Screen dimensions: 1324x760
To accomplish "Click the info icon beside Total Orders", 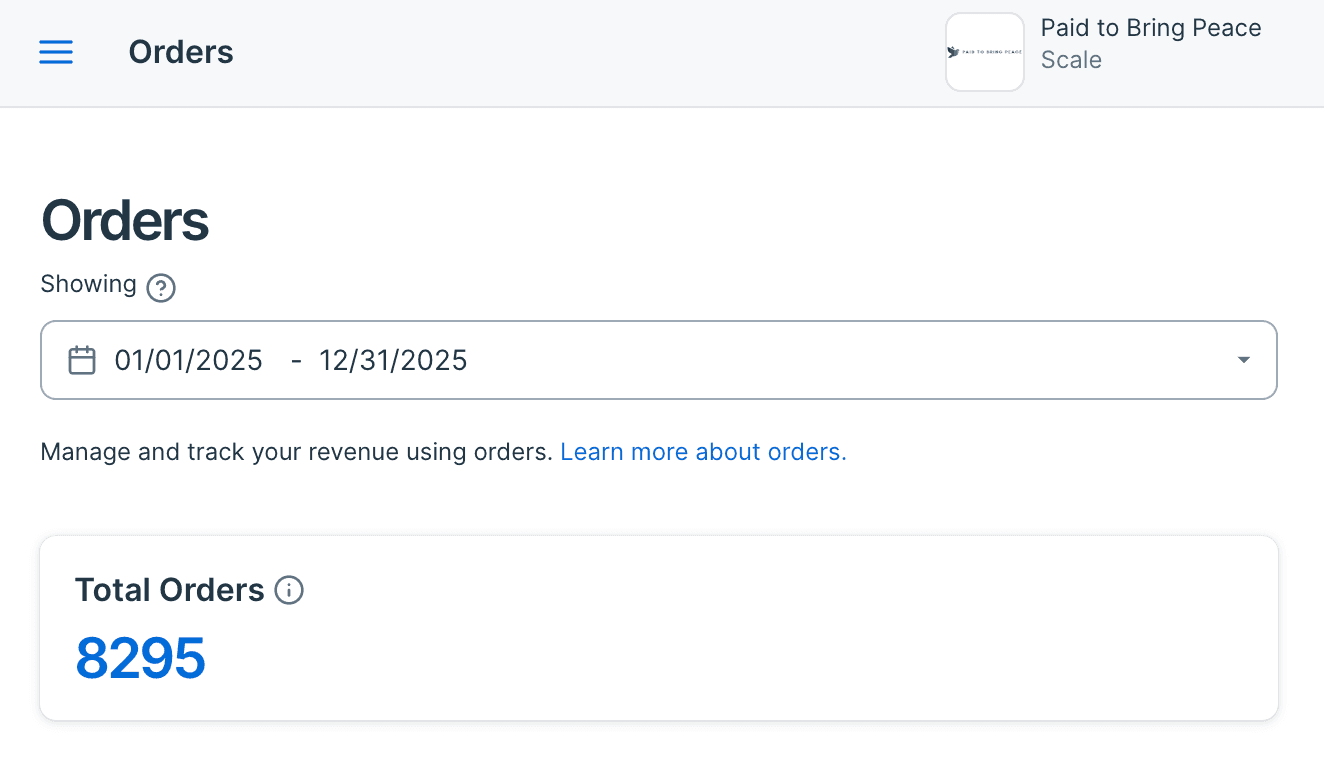I will click(289, 590).
